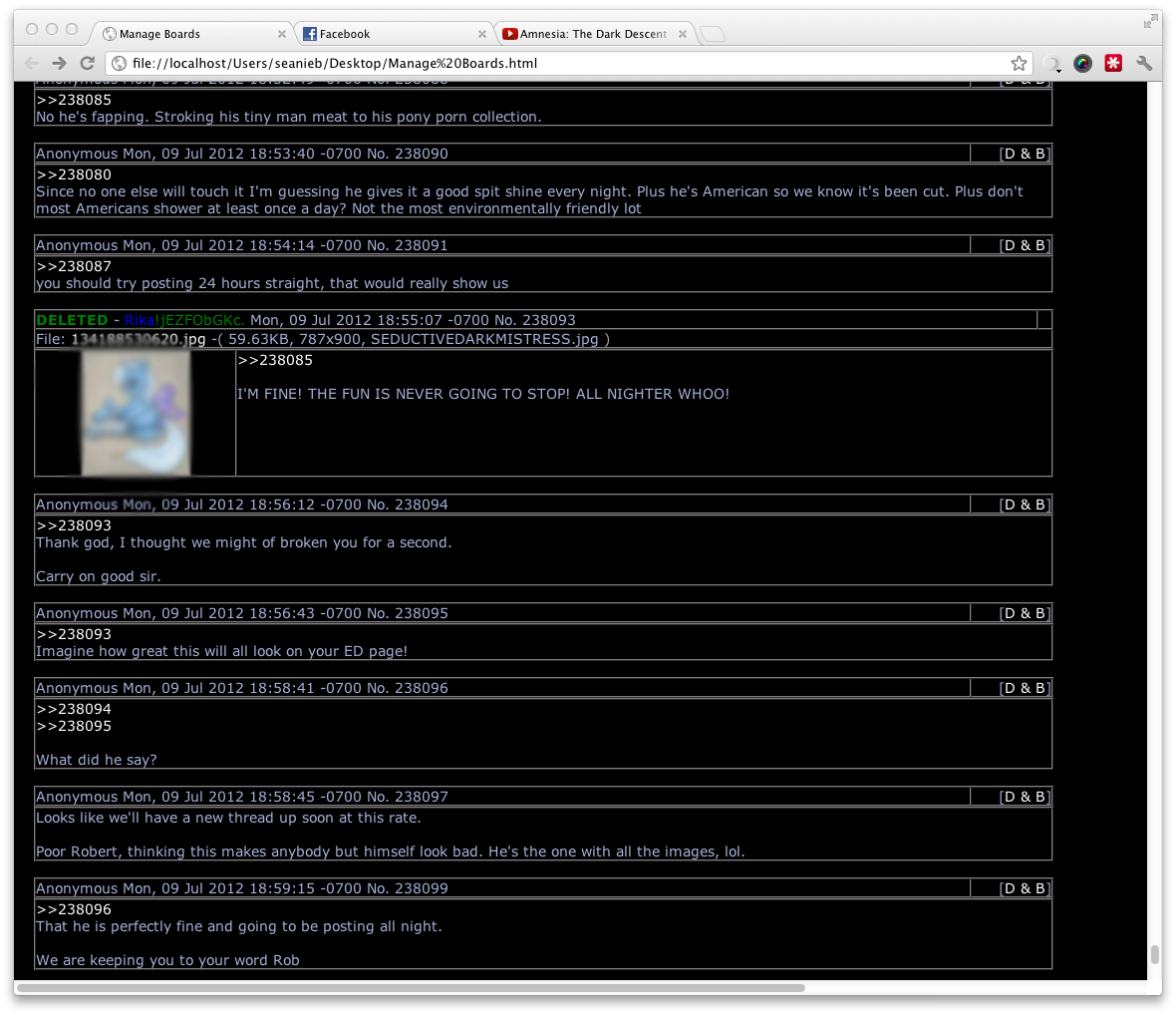Click the red extension icon in toolbar

point(1113,63)
